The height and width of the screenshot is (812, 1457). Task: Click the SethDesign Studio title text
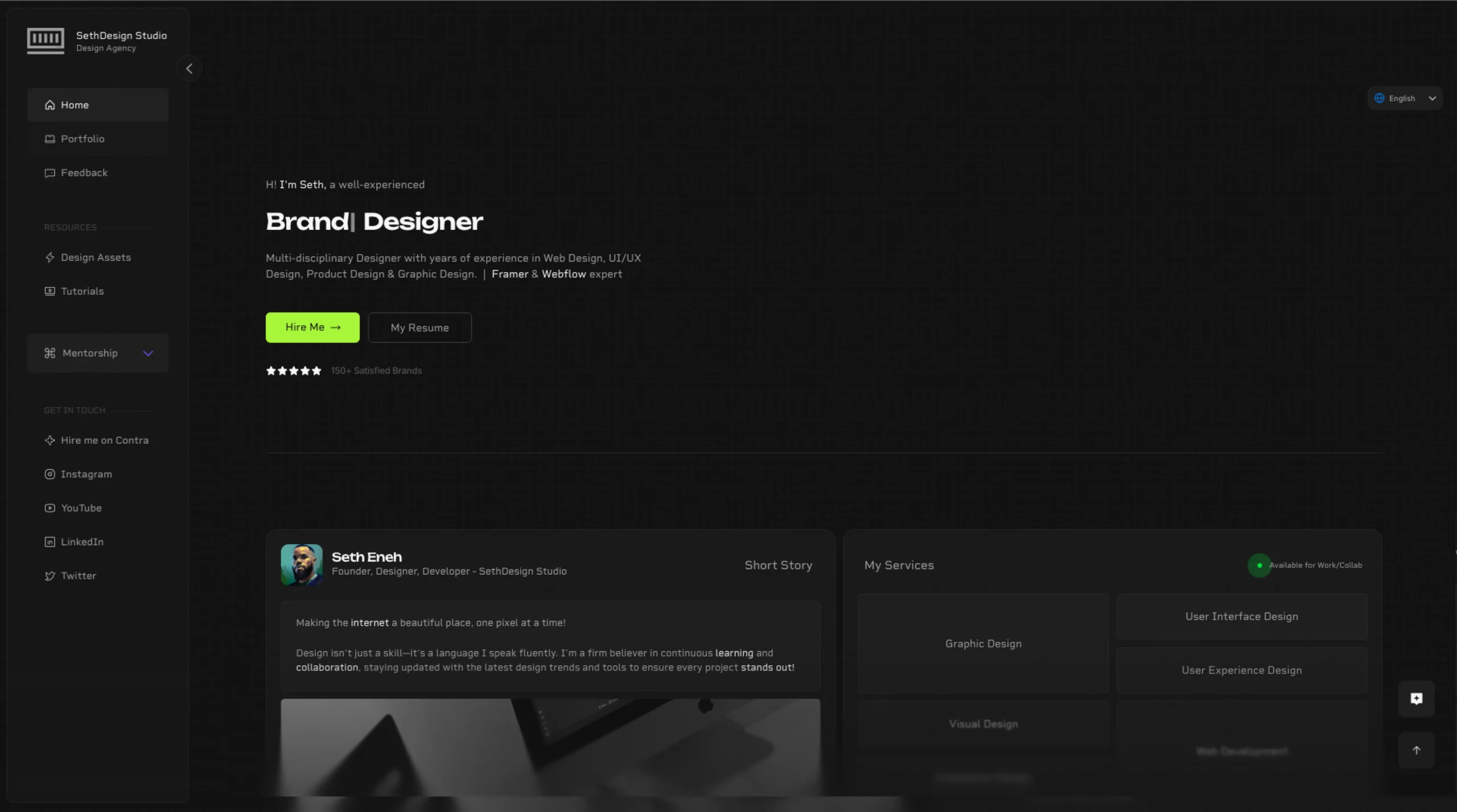(122, 36)
